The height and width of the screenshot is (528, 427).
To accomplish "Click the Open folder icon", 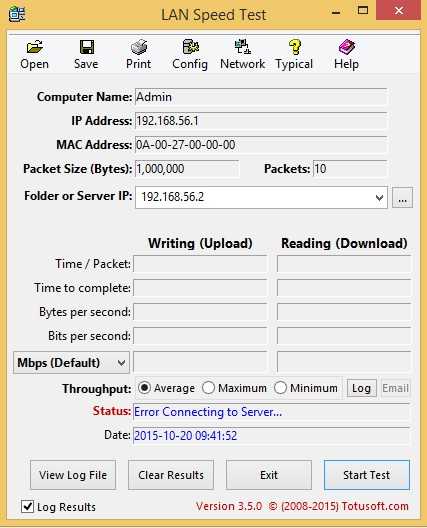I will (x=34, y=47).
